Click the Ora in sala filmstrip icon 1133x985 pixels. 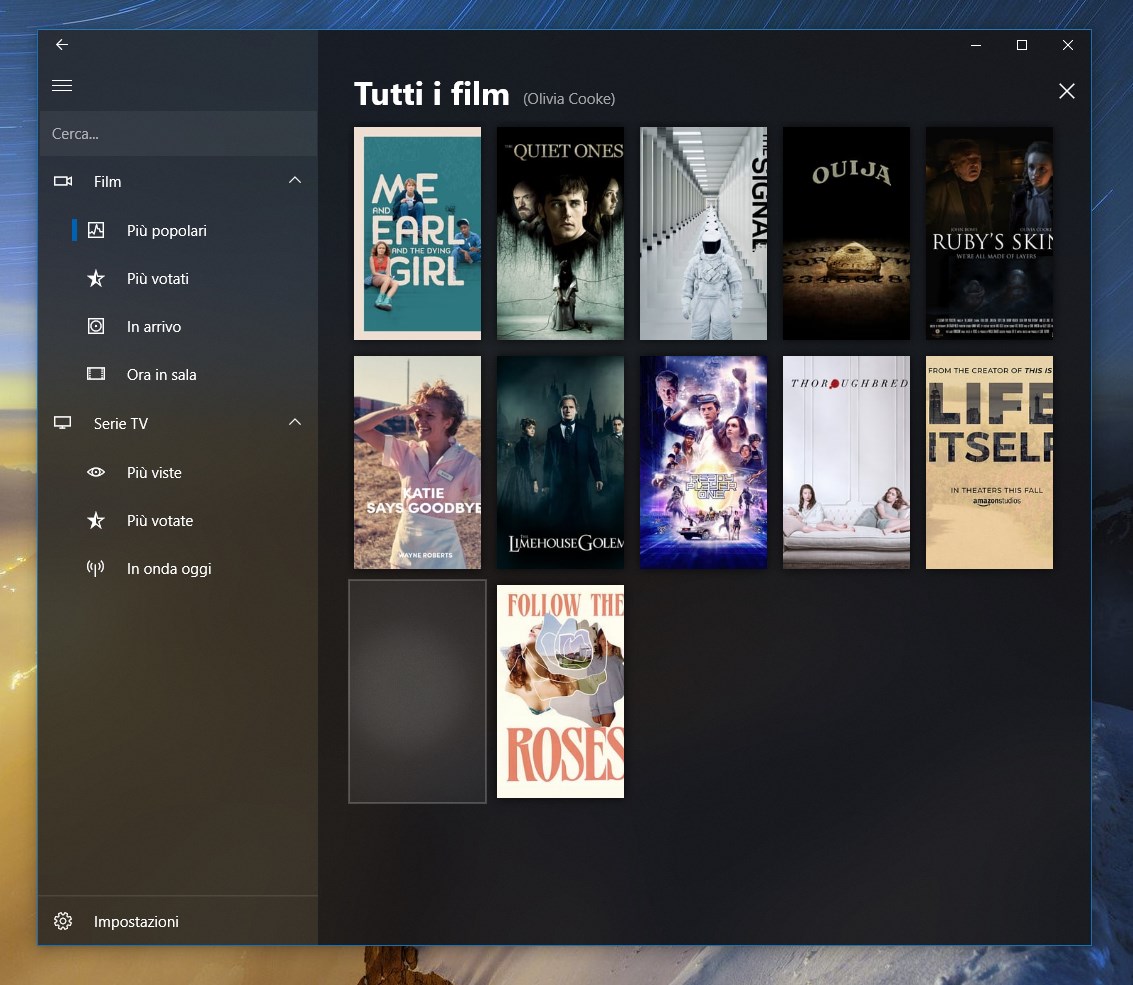point(96,374)
